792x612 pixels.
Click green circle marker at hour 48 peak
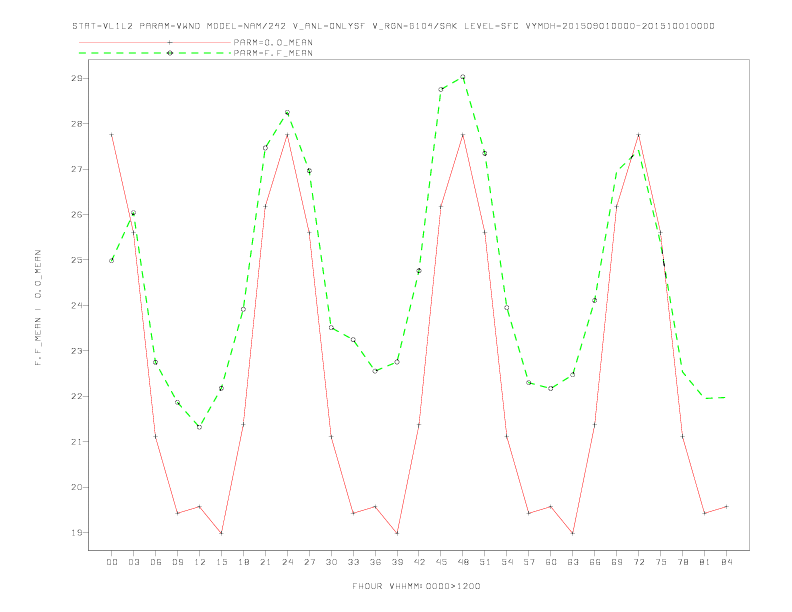point(463,77)
